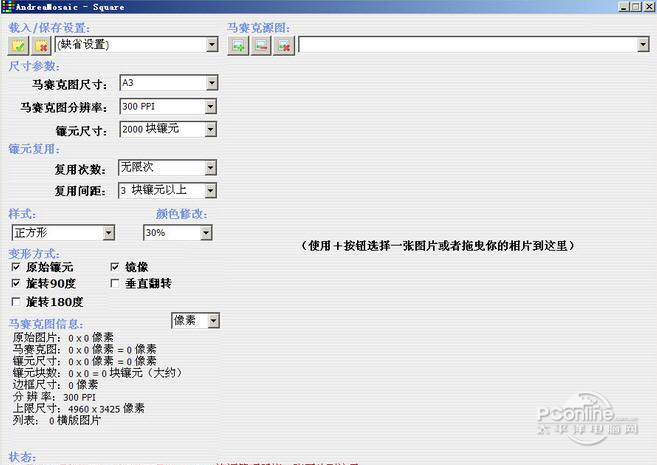Click the delete settings icon with red X

(x=41, y=45)
